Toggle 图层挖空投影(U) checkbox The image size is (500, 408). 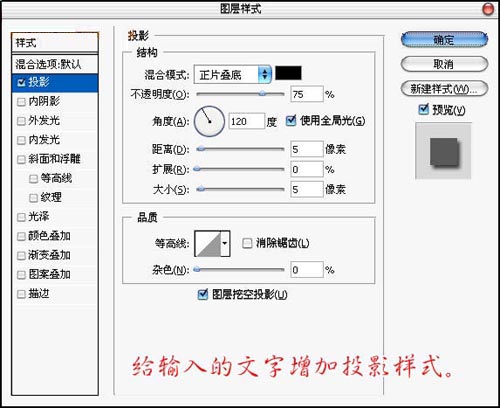coord(203,294)
